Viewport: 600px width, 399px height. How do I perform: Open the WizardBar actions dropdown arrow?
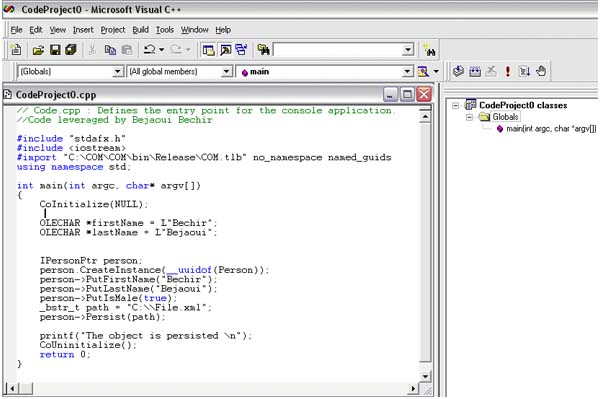click(x=436, y=72)
